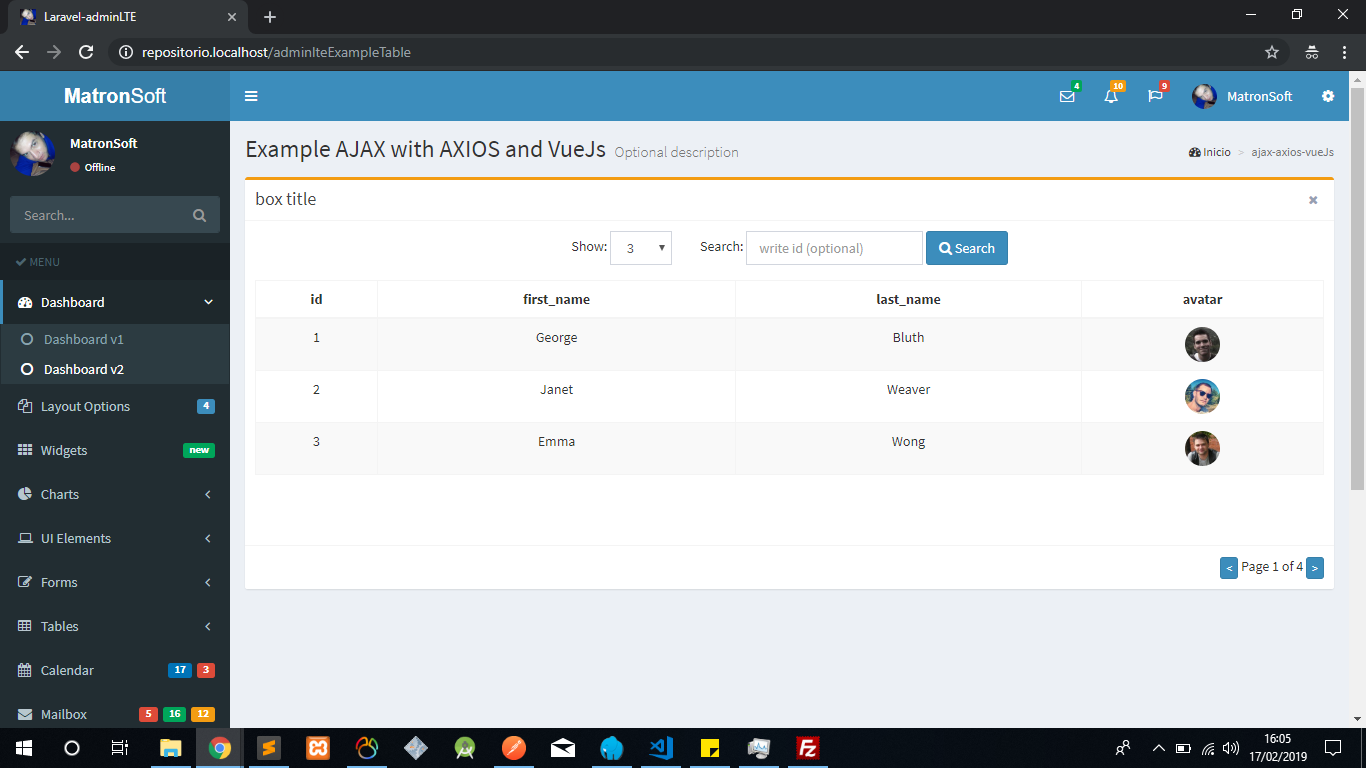The width and height of the screenshot is (1366, 768).
Task: Open Visual Studio Code from taskbar
Action: pyautogui.click(x=661, y=748)
